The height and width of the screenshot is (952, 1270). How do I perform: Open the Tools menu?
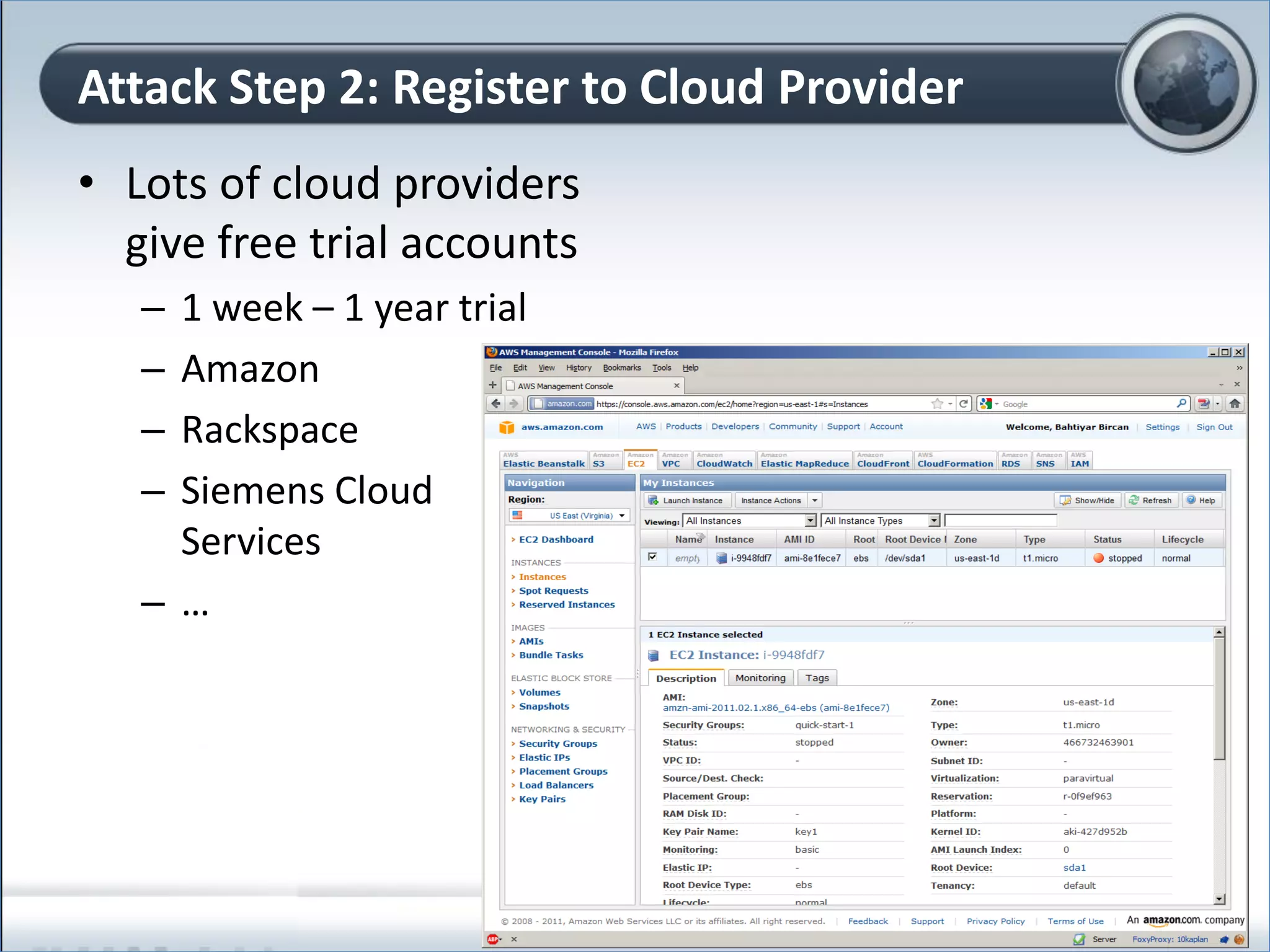(x=662, y=368)
